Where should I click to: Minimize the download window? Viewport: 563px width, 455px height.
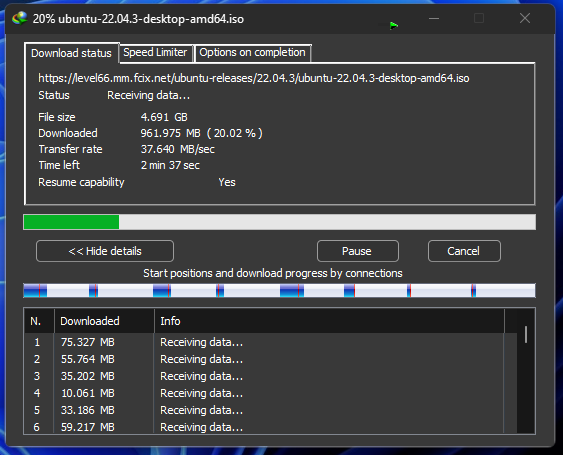(x=434, y=18)
